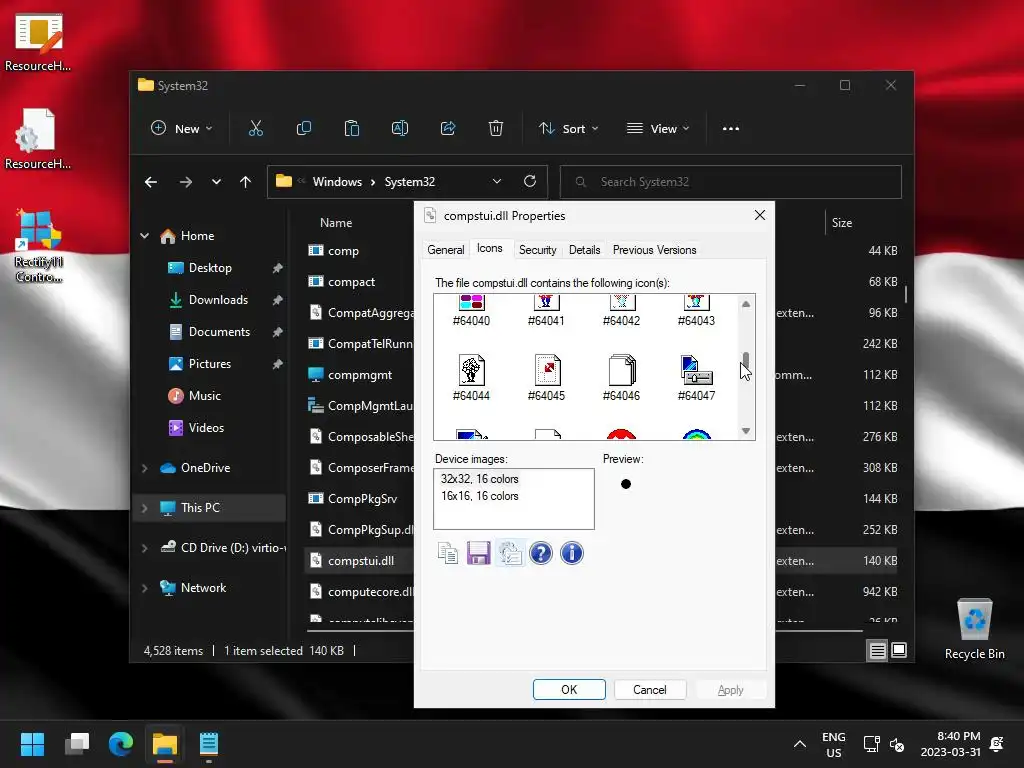Go up one folder level arrow
The width and height of the screenshot is (1024, 768).
pyautogui.click(x=246, y=182)
